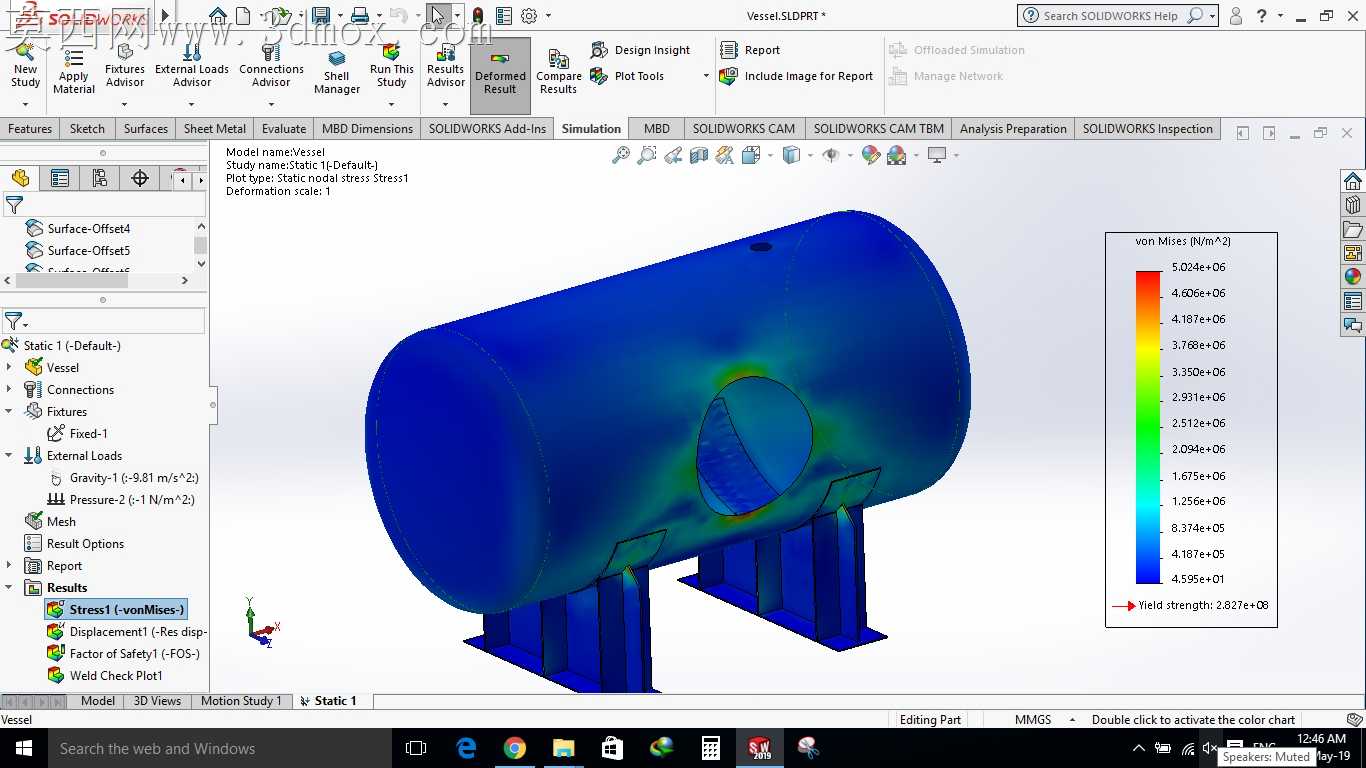This screenshot has width=1366, height=768.
Task: Open the File Properties icon
Action: [x=504, y=15]
